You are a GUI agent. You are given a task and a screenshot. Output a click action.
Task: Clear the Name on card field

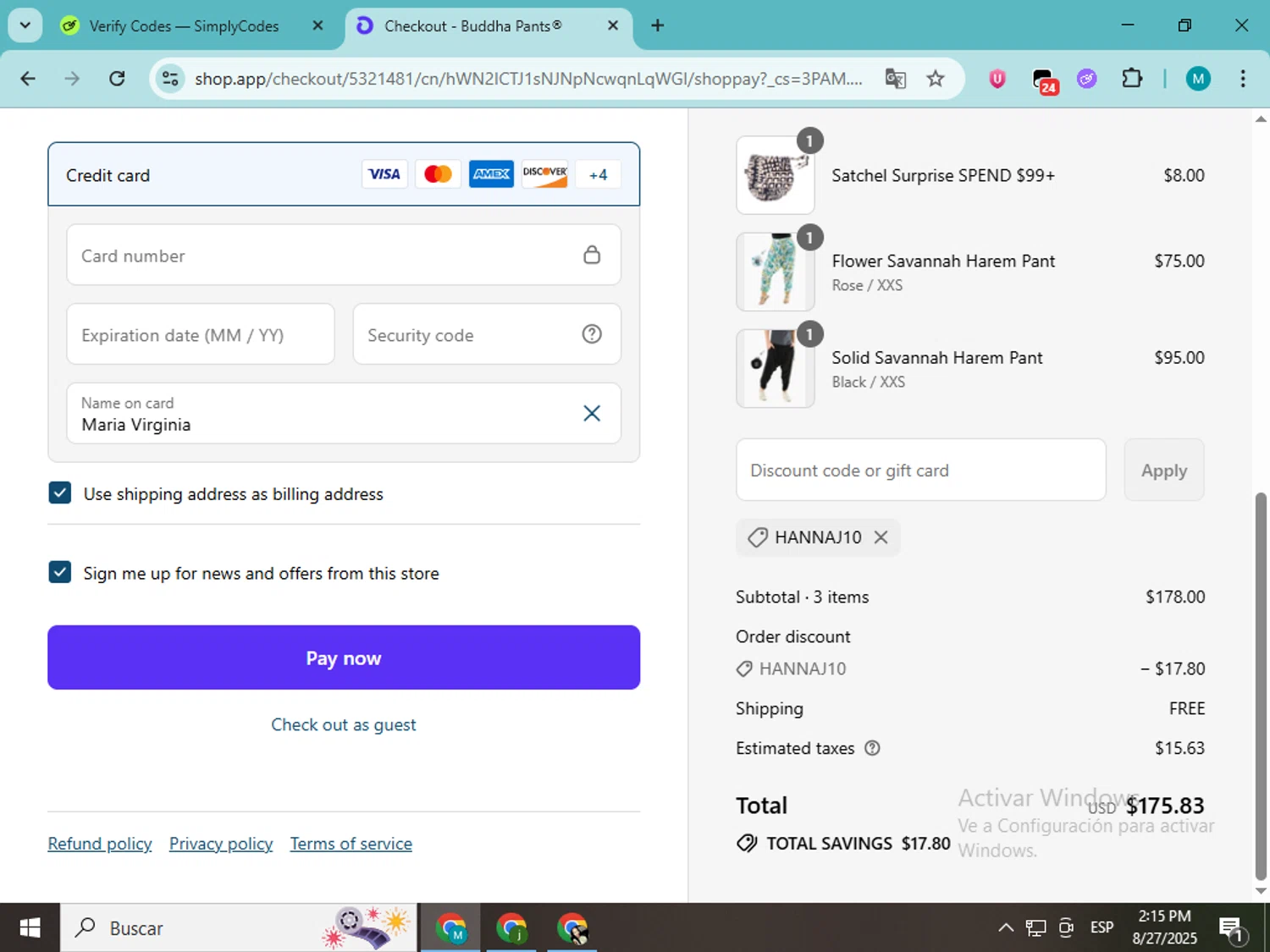592,413
